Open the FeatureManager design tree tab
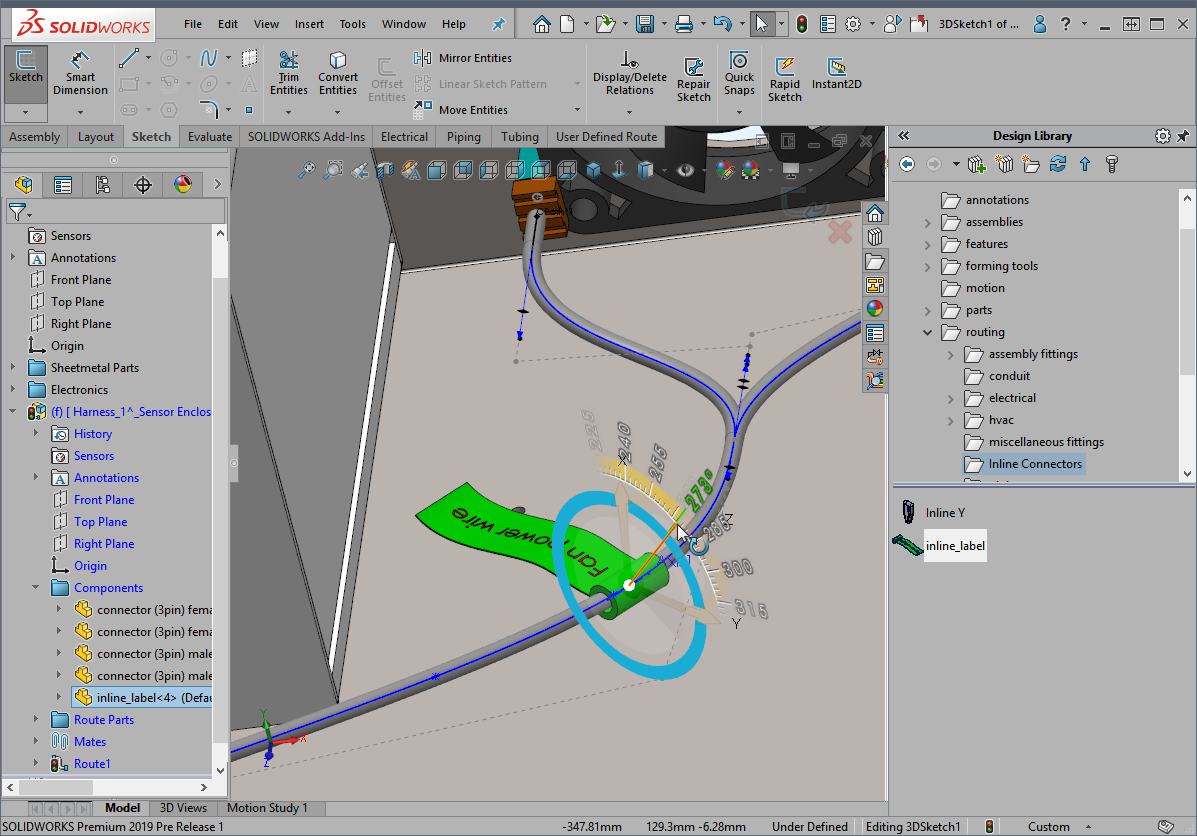1197x836 pixels. 24,185
